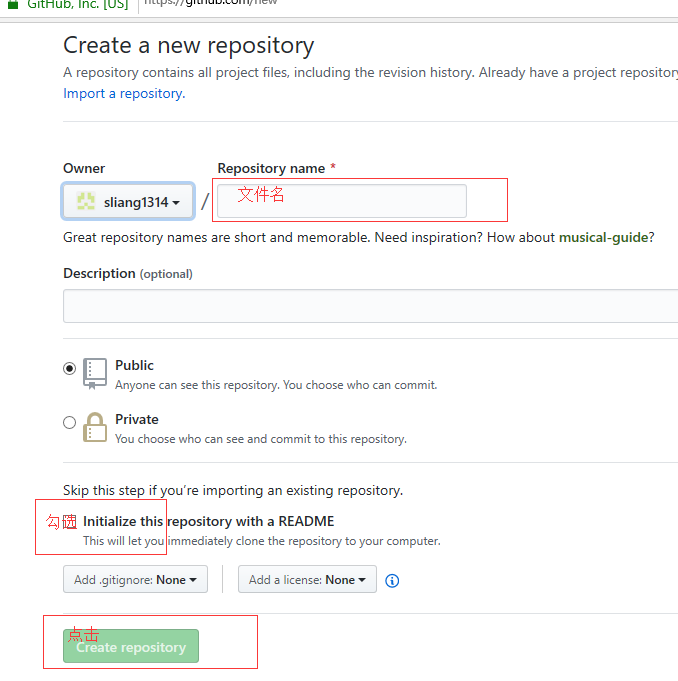This screenshot has width=678, height=681.
Task: Click the 'Anyone can see this repository' description
Action: pyautogui.click(x=276, y=385)
